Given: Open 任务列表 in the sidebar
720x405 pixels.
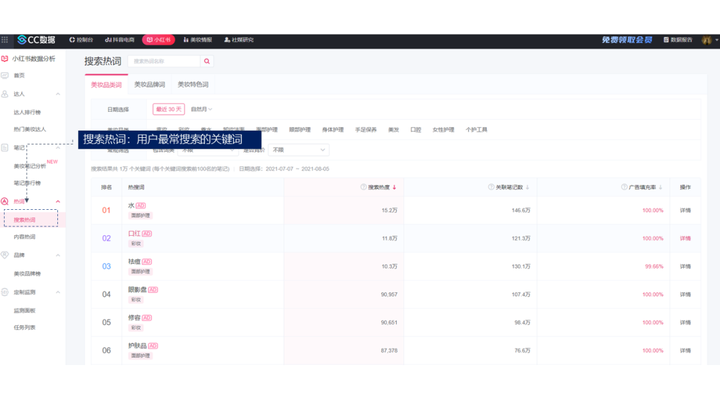Looking at the screenshot, I should pyautogui.click(x=24, y=327).
